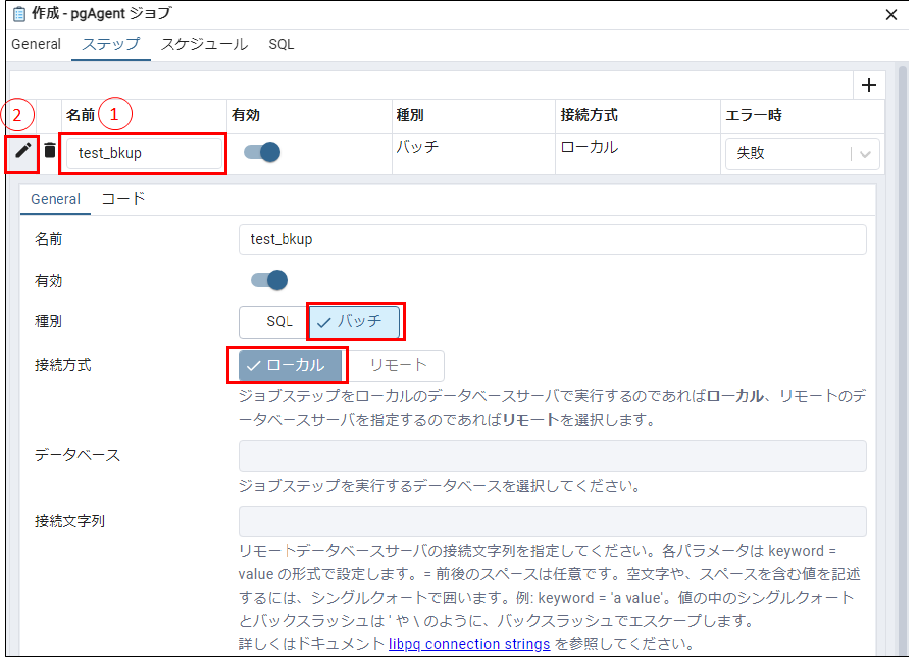Click the plus icon to add a step
Viewport: 909px width, 657px height.
tap(868, 86)
